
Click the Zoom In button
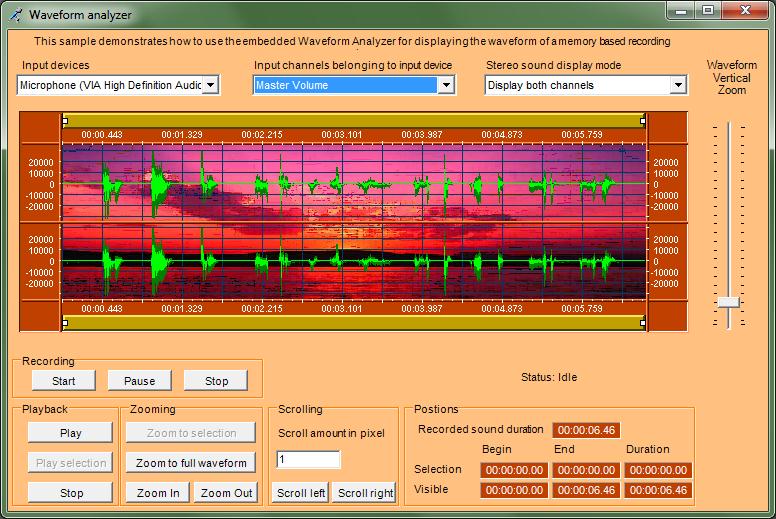[158, 493]
